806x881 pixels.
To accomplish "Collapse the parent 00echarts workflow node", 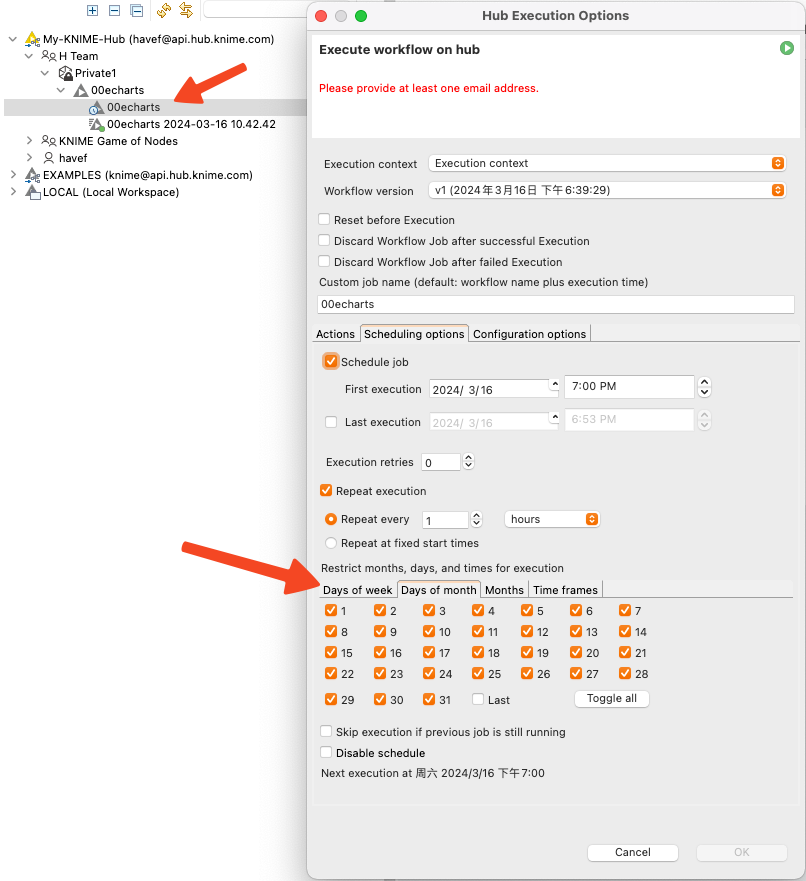I will tap(61, 90).
